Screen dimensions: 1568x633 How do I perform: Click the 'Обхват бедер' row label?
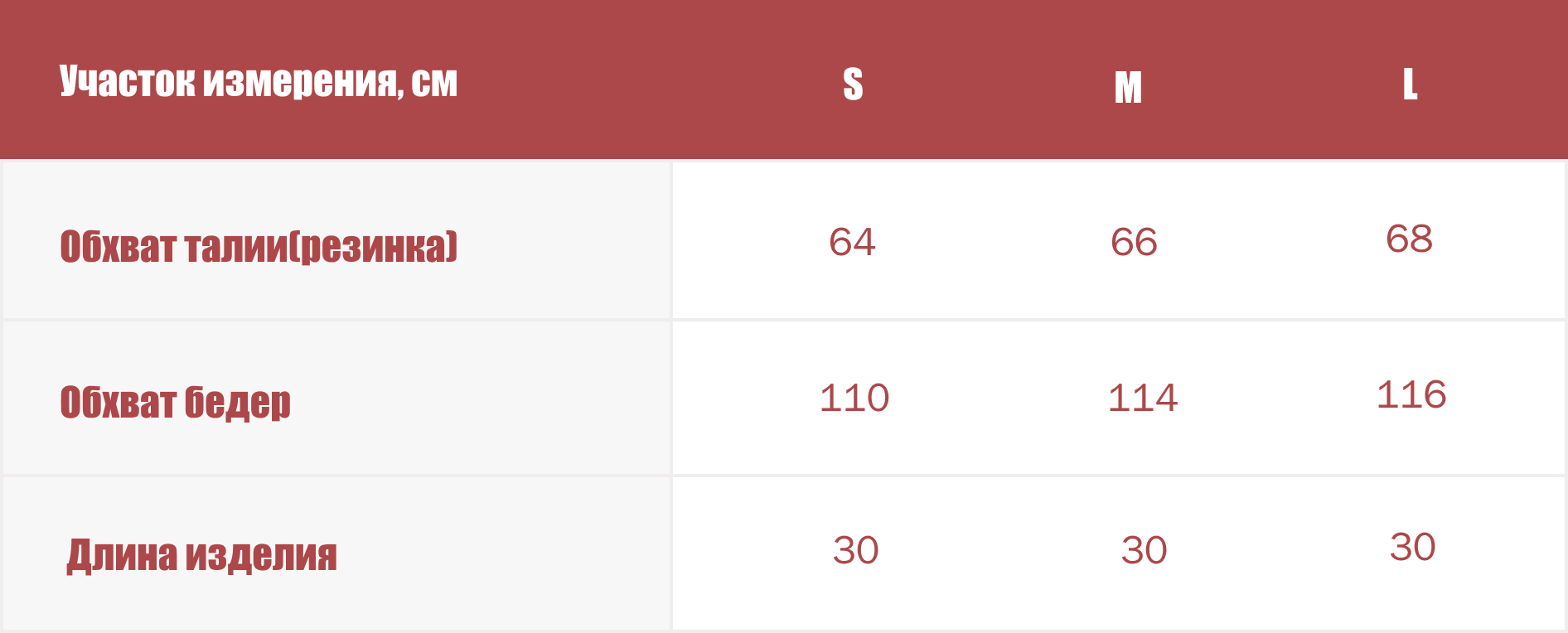[176, 402]
